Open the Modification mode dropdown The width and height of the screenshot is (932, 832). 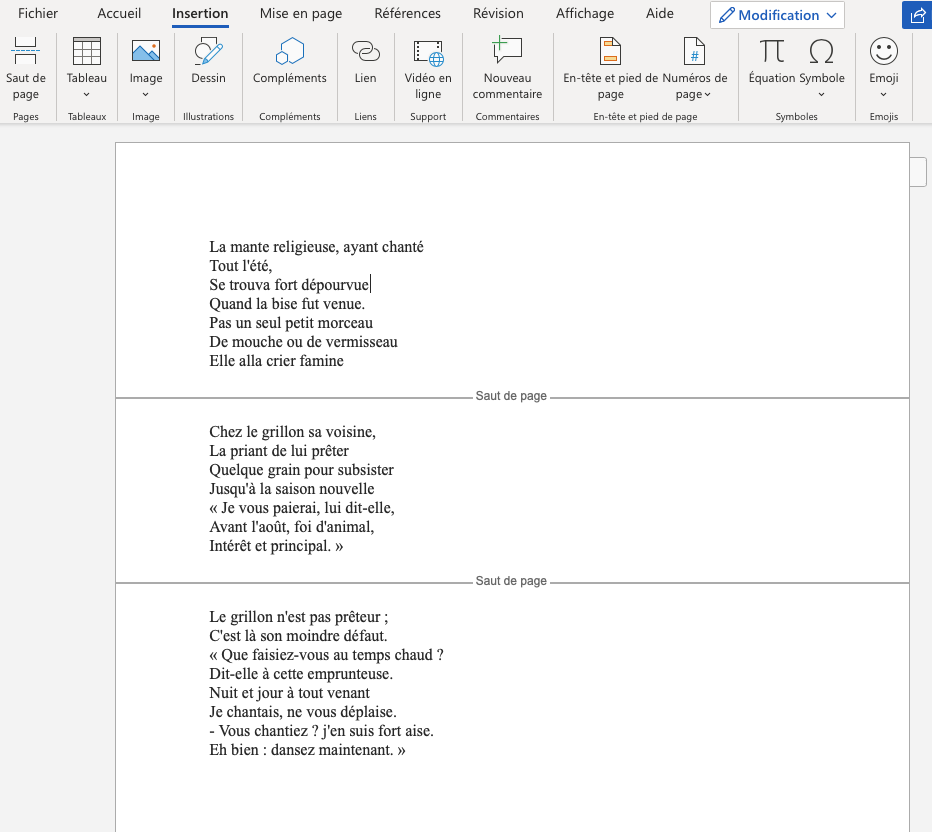coord(777,15)
